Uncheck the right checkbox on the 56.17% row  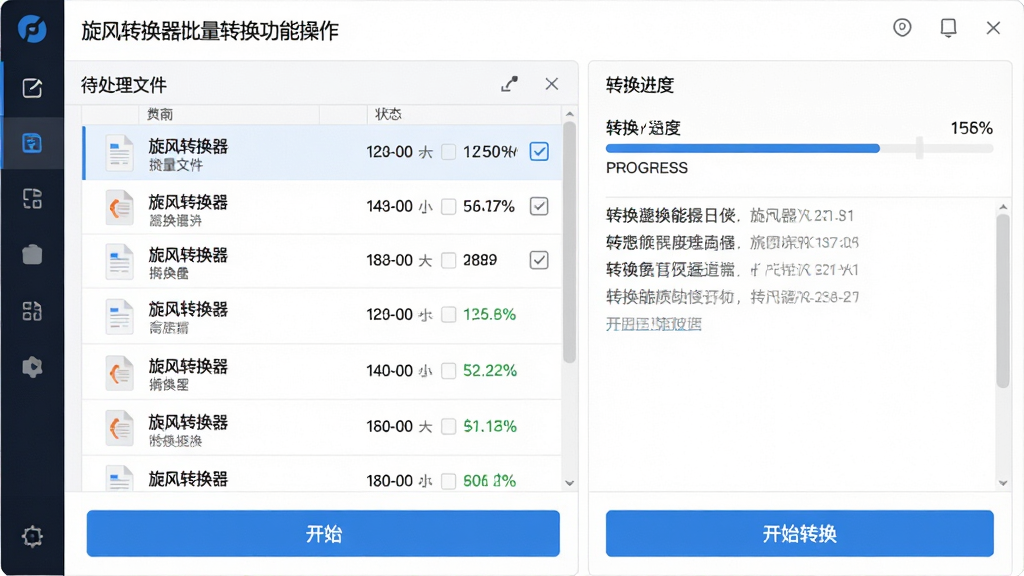539,206
